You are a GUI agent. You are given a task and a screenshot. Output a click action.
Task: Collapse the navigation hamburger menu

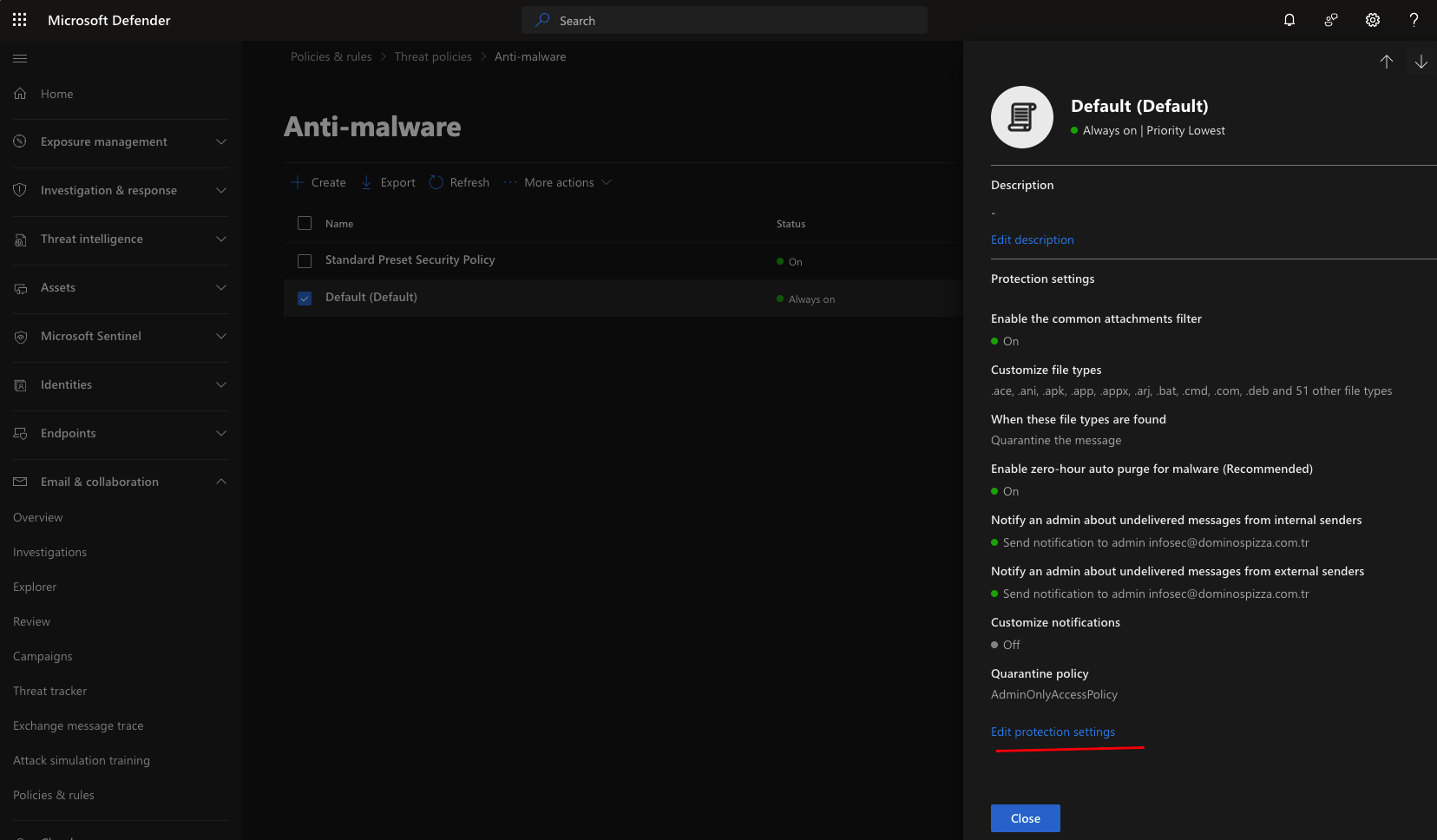pyautogui.click(x=20, y=58)
